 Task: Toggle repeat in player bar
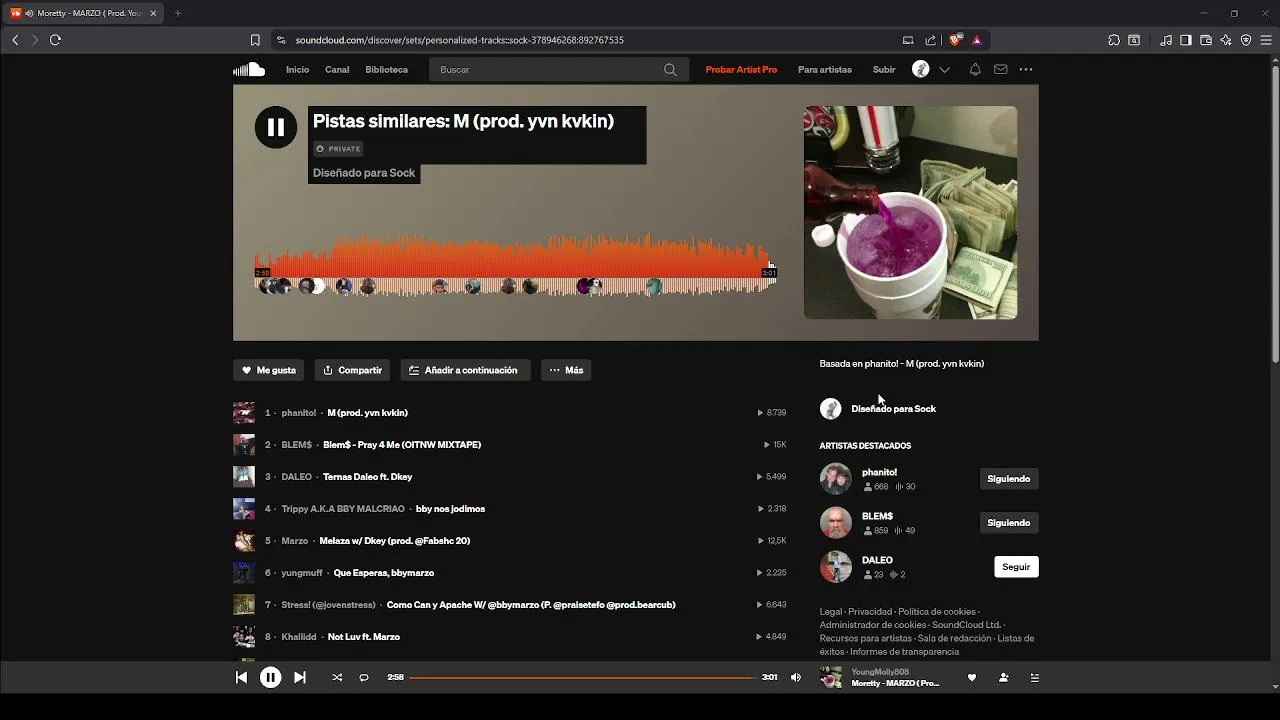point(364,677)
